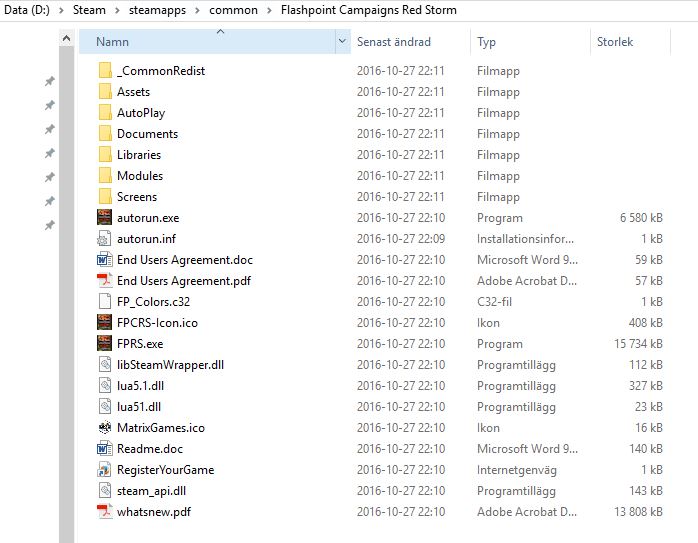Open the Namn column filter dropdown arrow
698x543 pixels.
pos(342,41)
